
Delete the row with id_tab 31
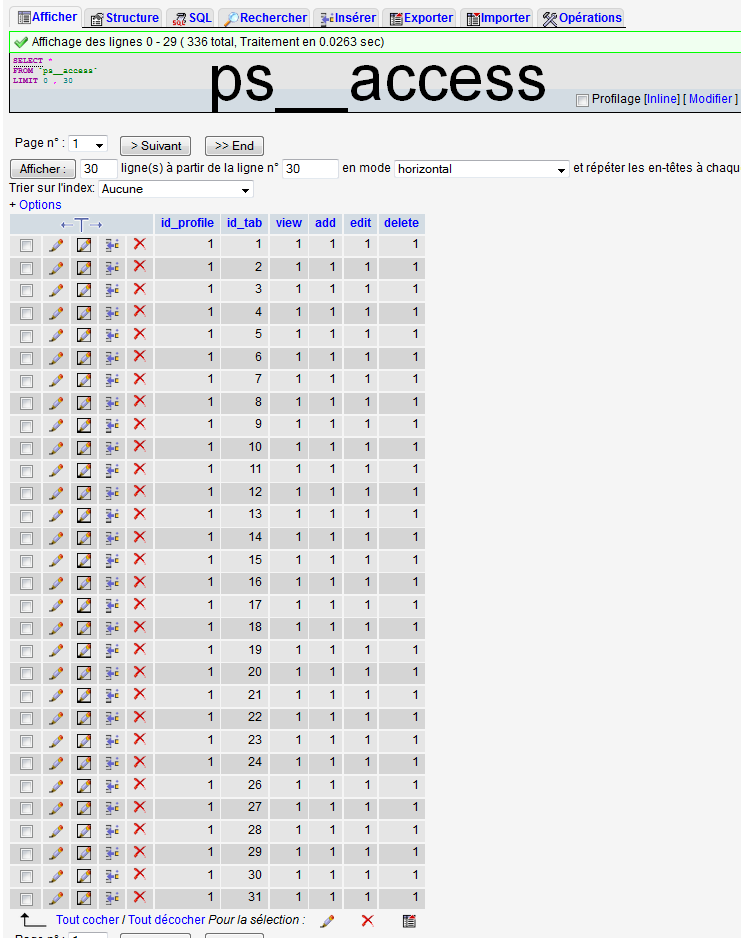[x=139, y=897]
